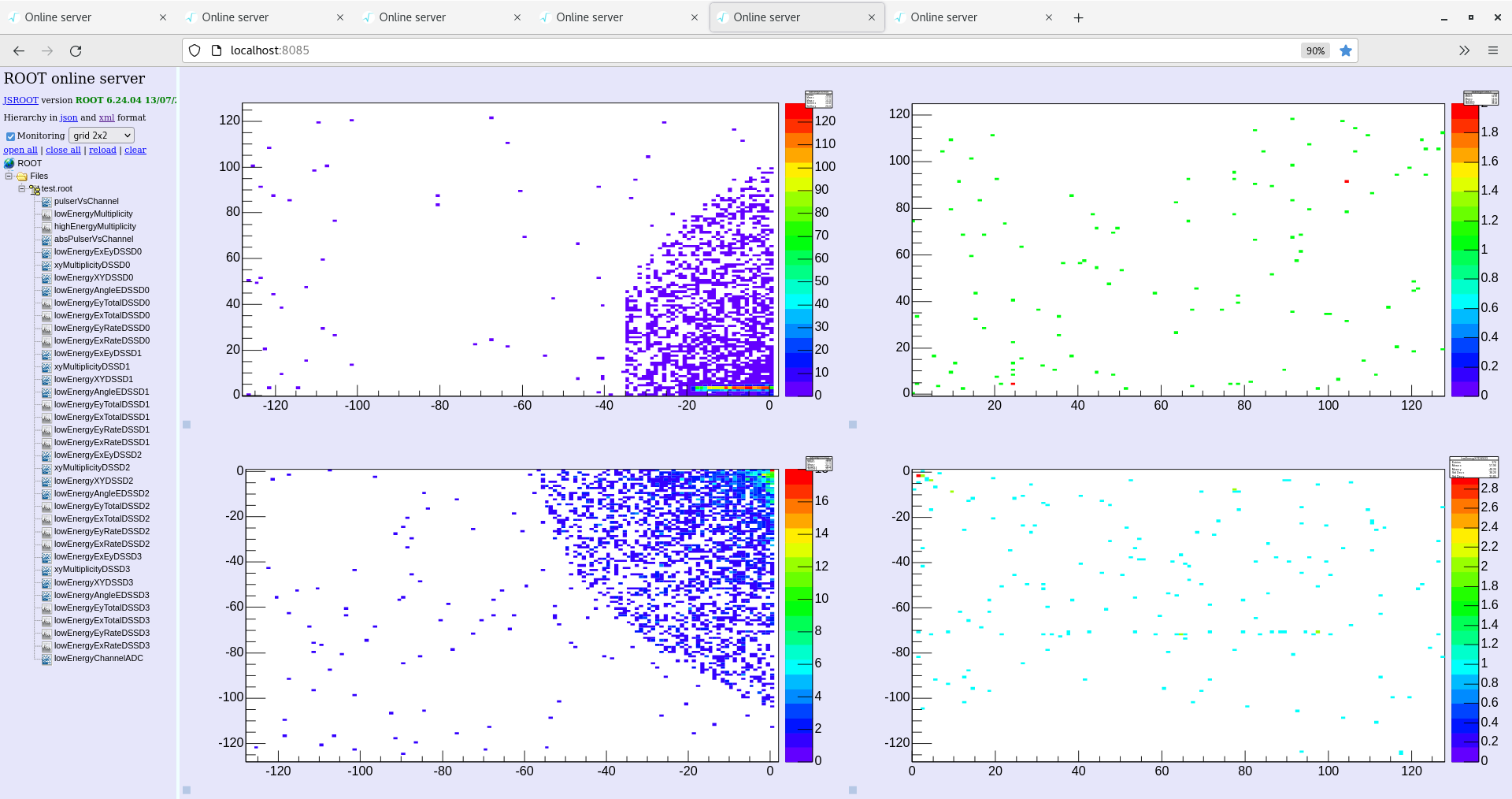1512x799 pixels.
Task: Collapse the test.root tree node
Action: click(22, 188)
